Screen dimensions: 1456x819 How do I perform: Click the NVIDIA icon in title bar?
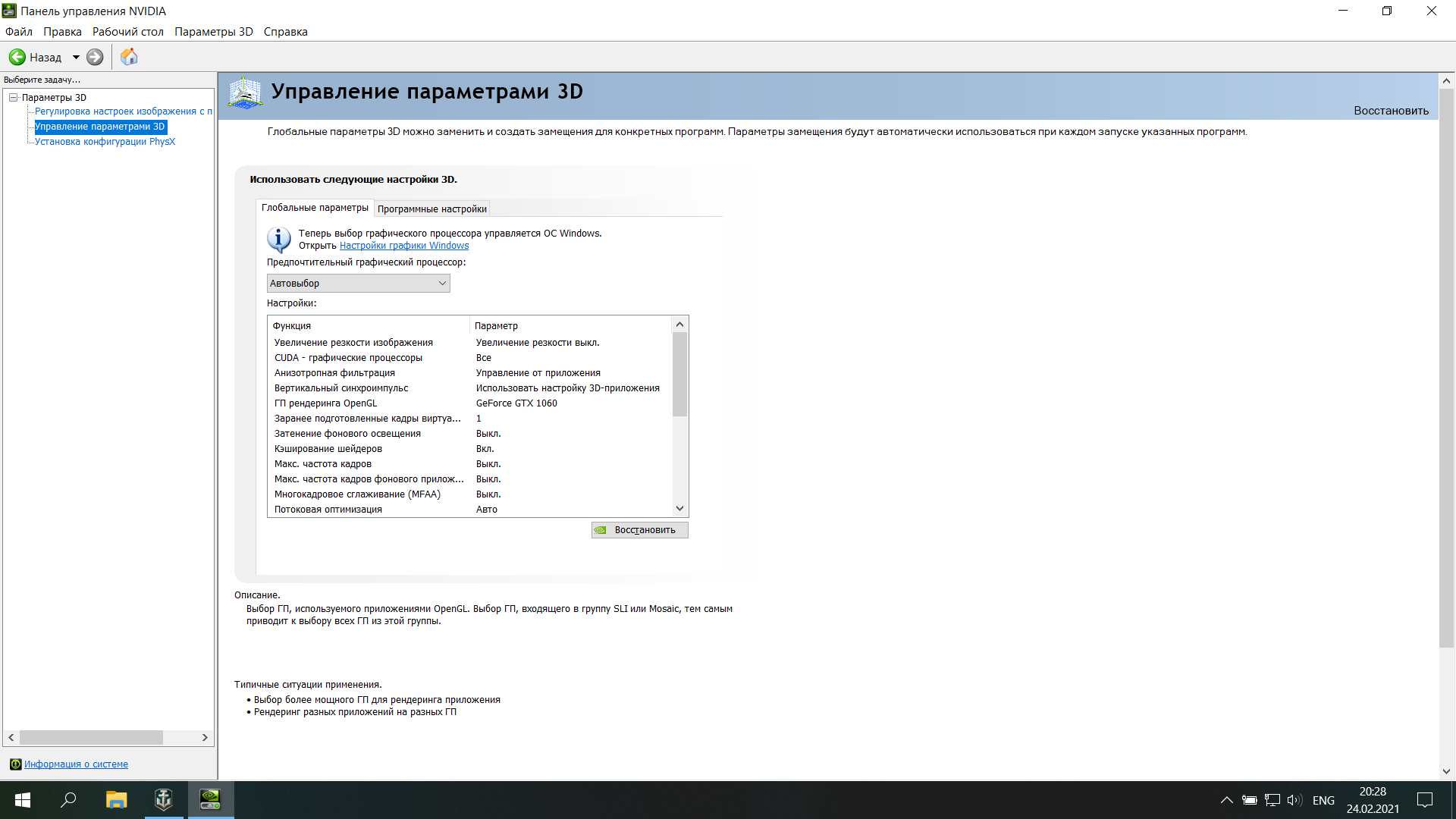9,11
